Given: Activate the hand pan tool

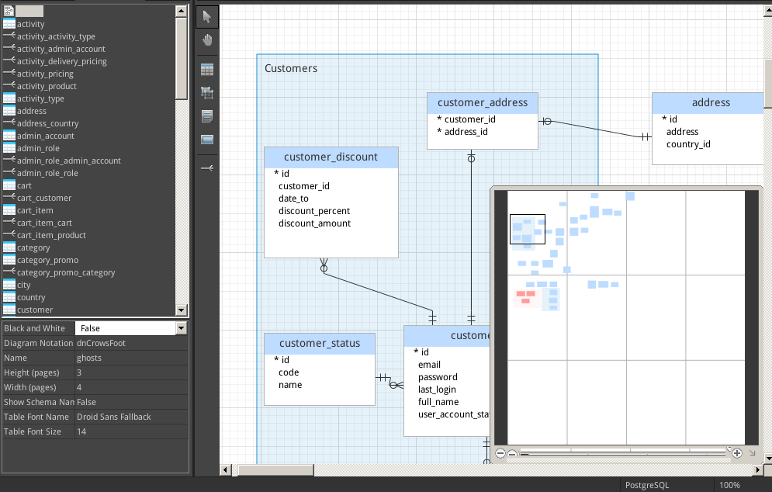Looking at the screenshot, I should click(207, 40).
